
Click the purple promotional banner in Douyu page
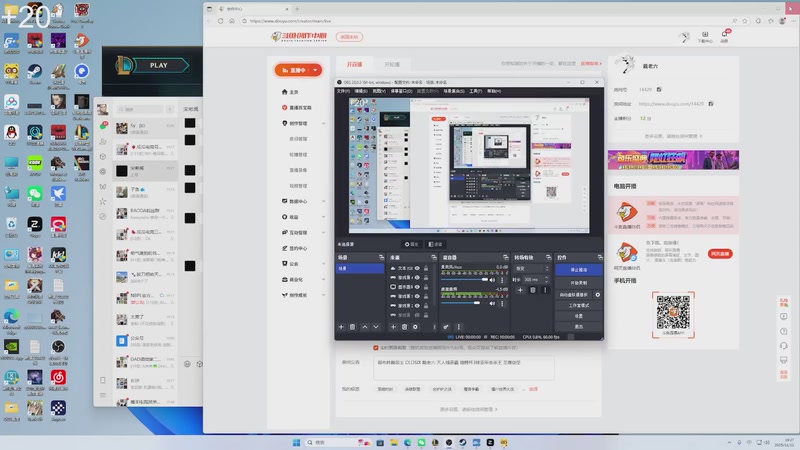coord(673,160)
